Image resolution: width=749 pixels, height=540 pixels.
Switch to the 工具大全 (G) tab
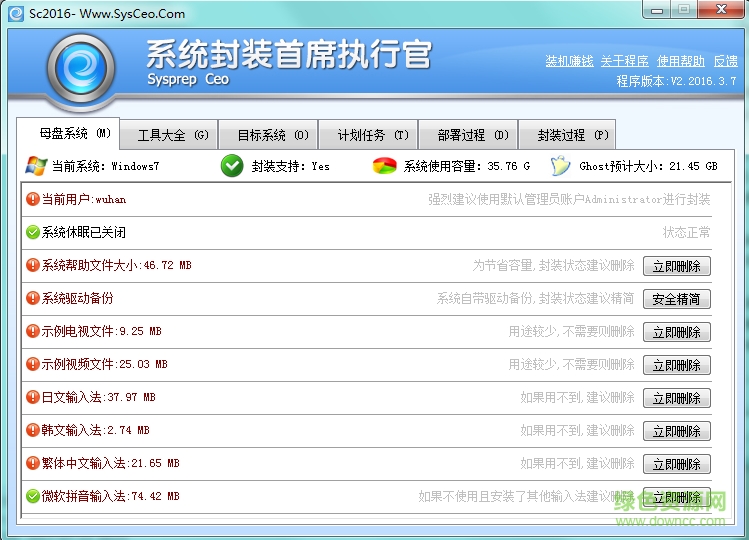point(173,135)
